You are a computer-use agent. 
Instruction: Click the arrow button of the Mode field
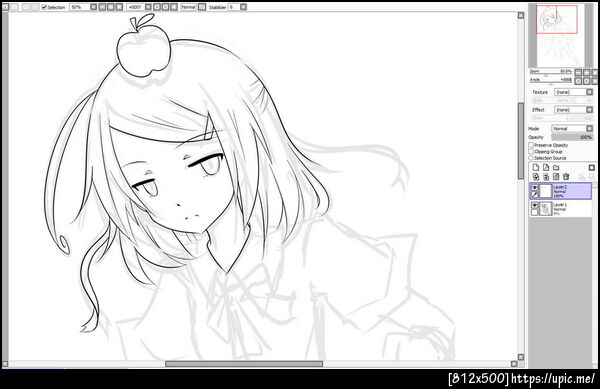590,129
